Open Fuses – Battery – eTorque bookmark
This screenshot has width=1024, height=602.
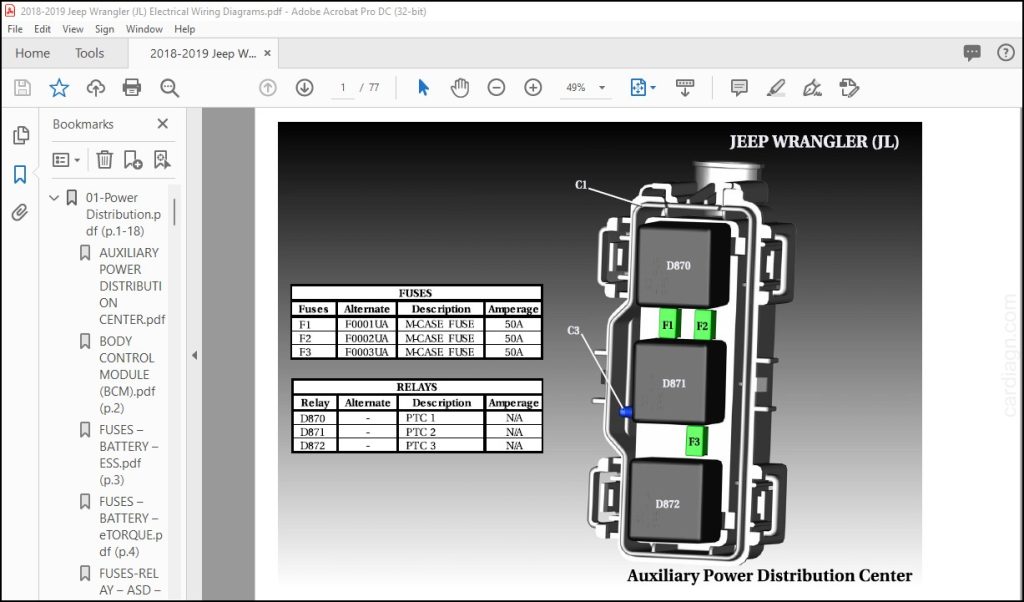[x=131, y=526]
